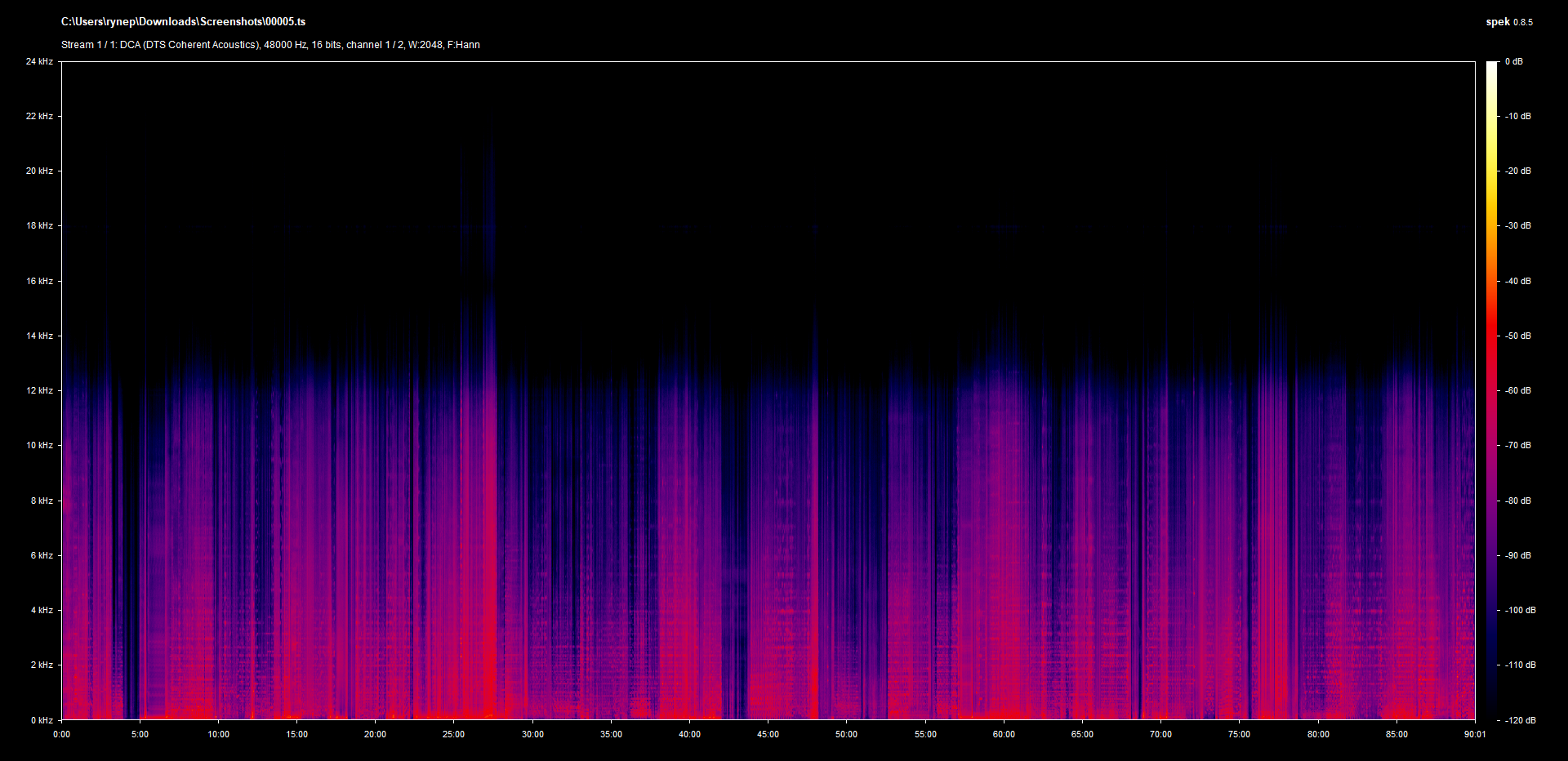Image resolution: width=1568 pixels, height=761 pixels.
Task: Click the 0 kHz frequency axis label
Action: click(42, 720)
